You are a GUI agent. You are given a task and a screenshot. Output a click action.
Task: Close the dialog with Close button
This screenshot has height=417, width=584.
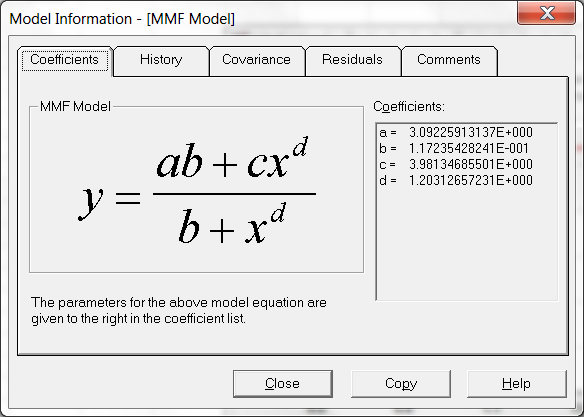283,383
